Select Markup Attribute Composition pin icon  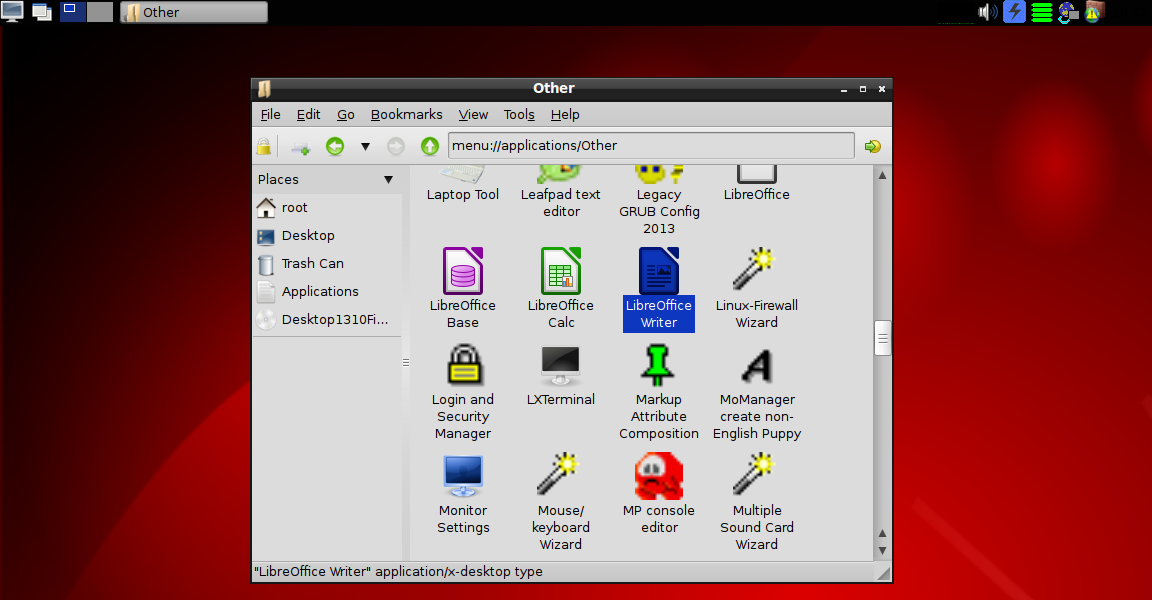(x=658, y=365)
